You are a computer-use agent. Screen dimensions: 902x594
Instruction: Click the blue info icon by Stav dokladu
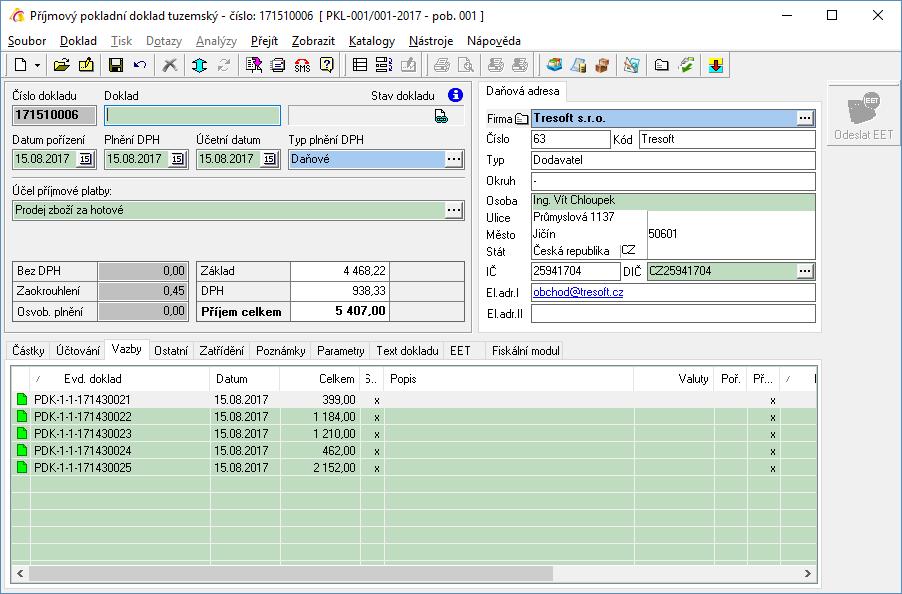click(455, 95)
